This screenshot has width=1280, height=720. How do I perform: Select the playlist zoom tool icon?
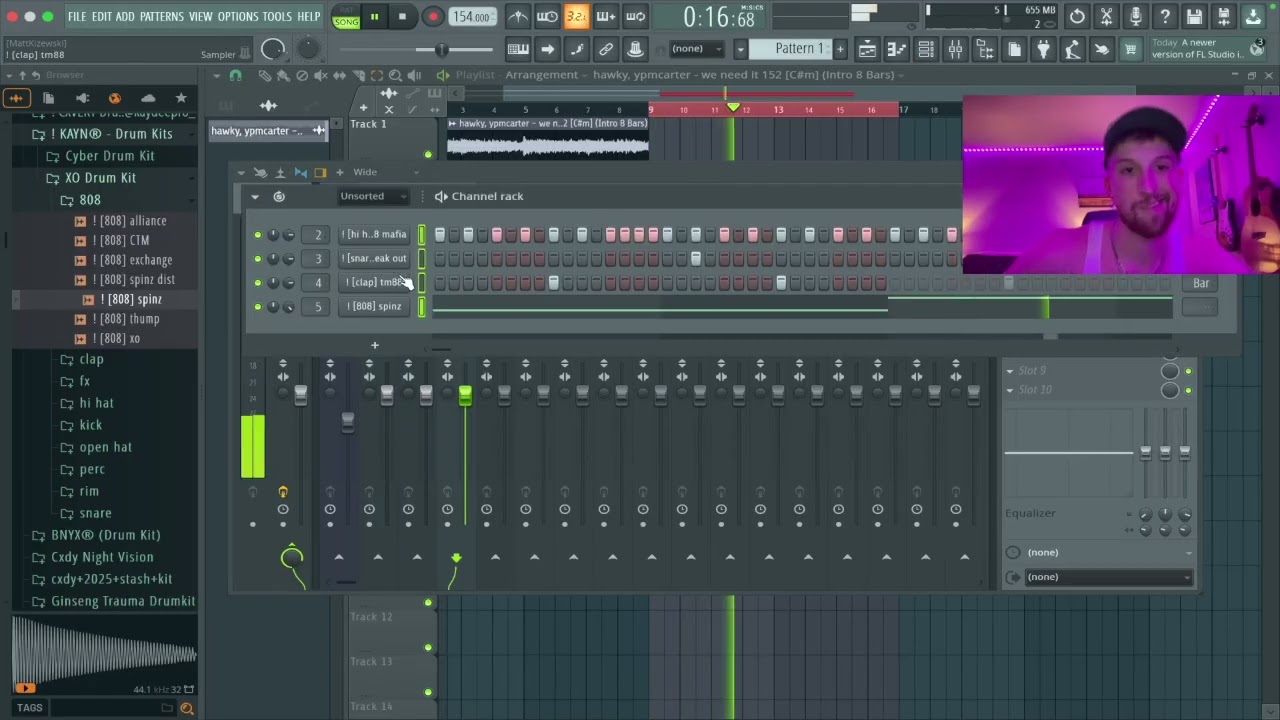[x=395, y=75]
